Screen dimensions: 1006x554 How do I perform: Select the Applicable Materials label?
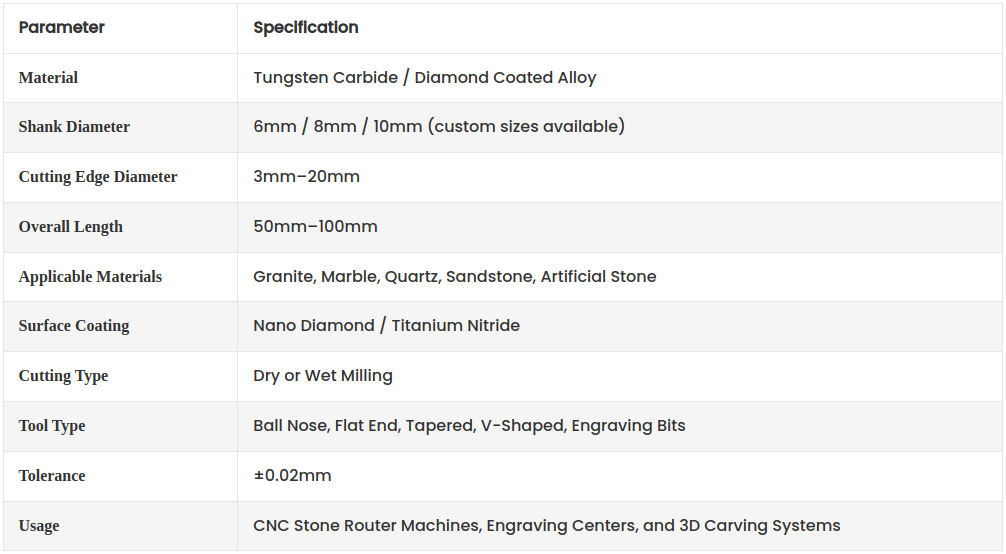(90, 277)
